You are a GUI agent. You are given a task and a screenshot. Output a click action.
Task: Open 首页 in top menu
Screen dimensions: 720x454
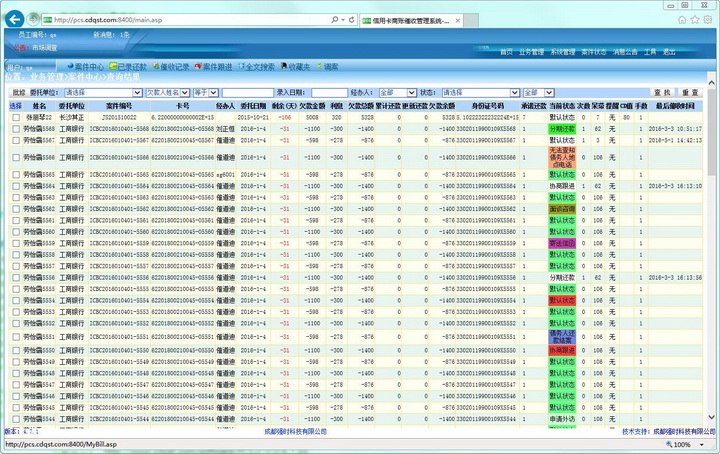(x=506, y=52)
